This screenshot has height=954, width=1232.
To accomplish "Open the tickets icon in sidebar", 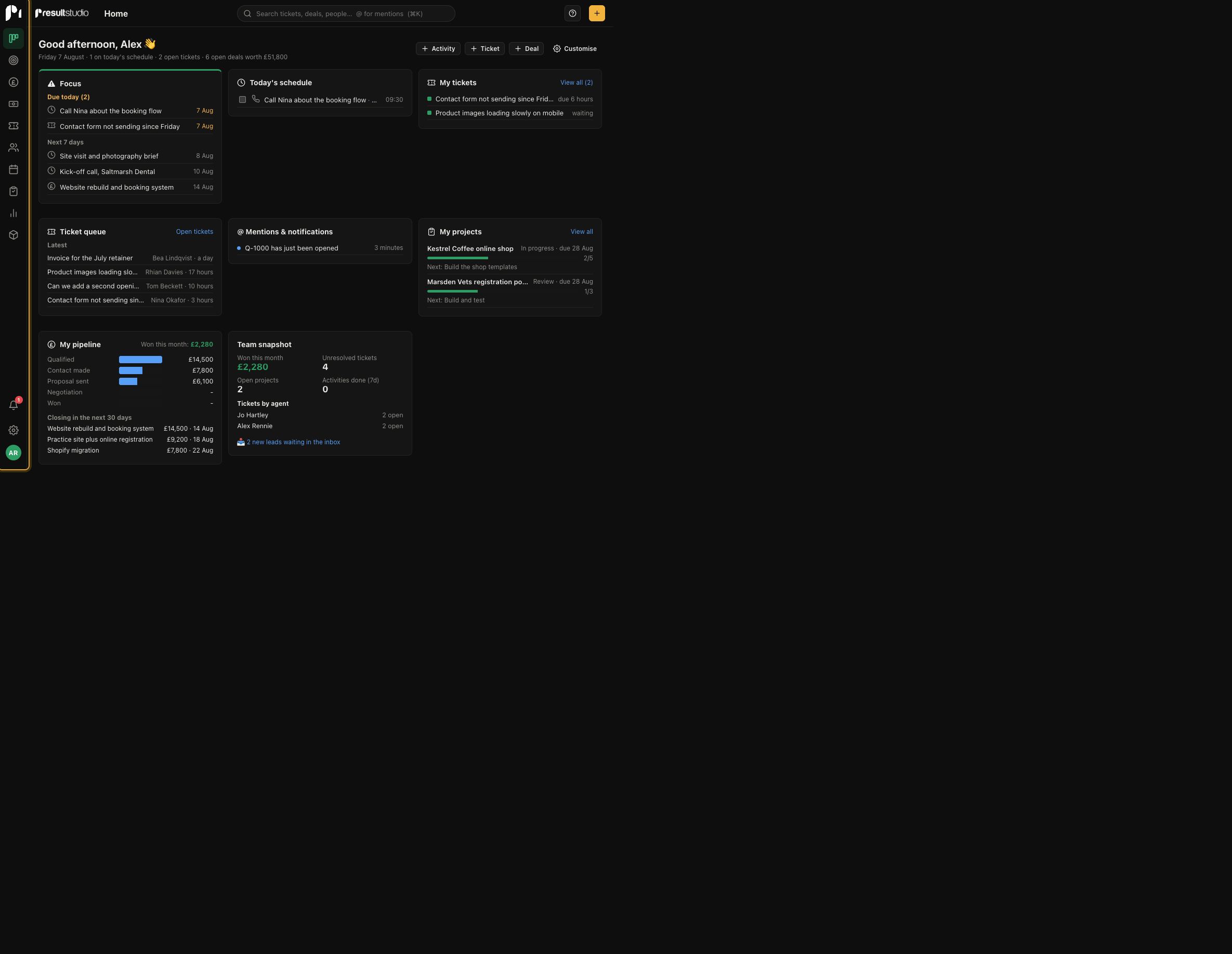I will point(14,126).
